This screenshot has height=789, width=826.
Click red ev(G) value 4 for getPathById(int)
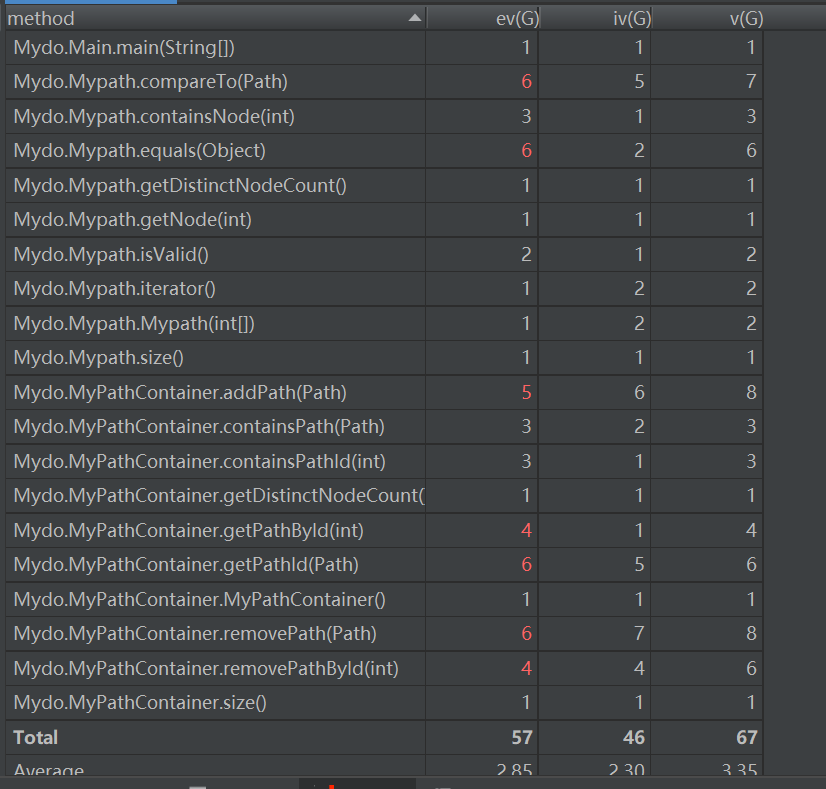click(526, 530)
